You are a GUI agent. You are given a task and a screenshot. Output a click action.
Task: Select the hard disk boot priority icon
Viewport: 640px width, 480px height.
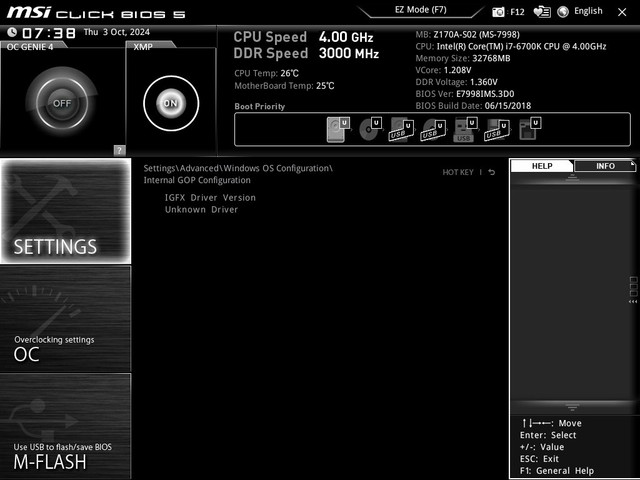[338, 129]
